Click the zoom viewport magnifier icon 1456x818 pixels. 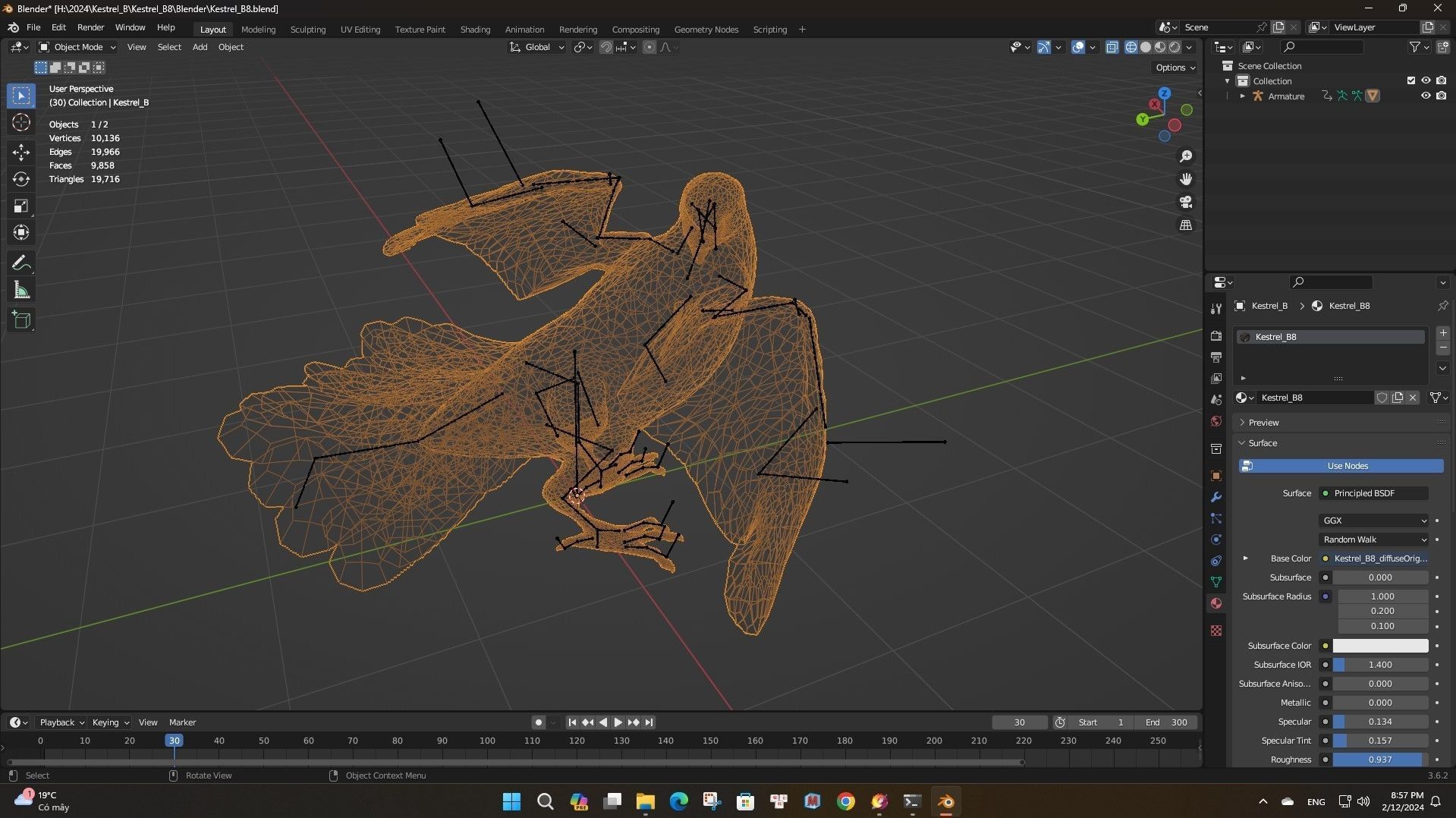click(1186, 156)
